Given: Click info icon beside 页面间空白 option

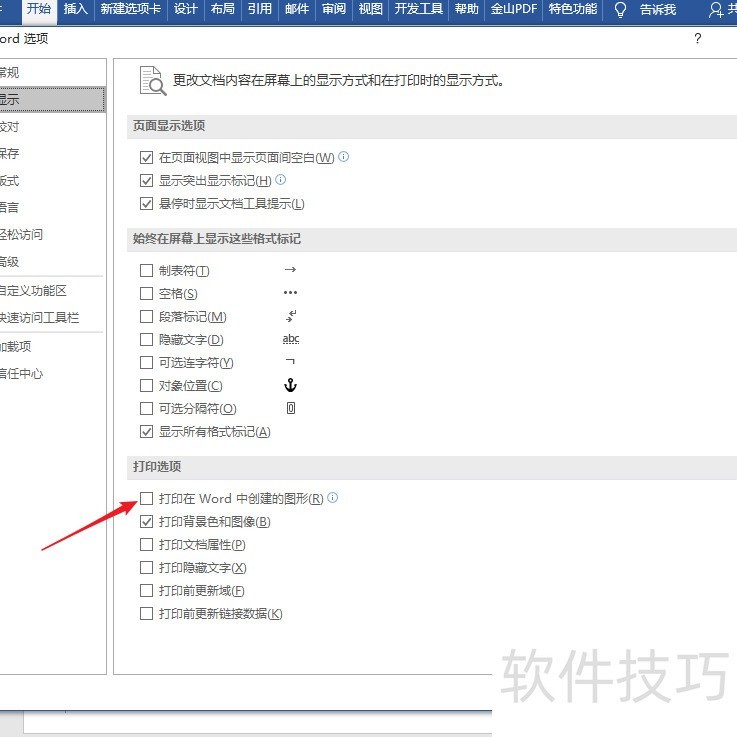Looking at the screenshot, I should 344,157.
